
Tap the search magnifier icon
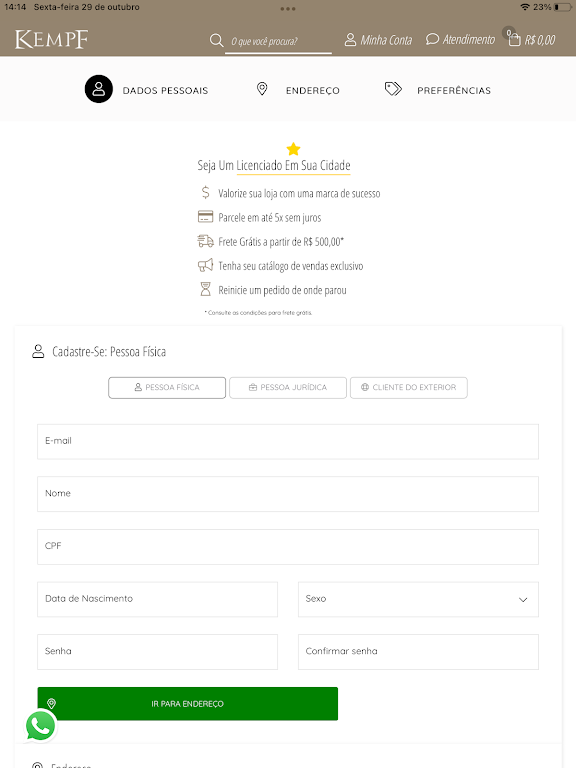point(216,40)
